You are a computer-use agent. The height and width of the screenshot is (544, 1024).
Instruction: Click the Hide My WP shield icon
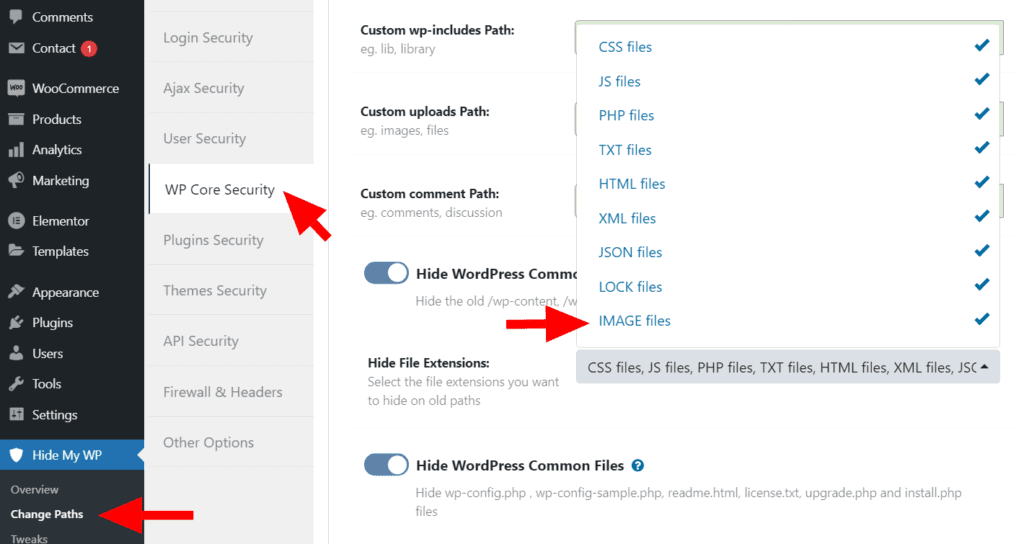pos(16,456)
